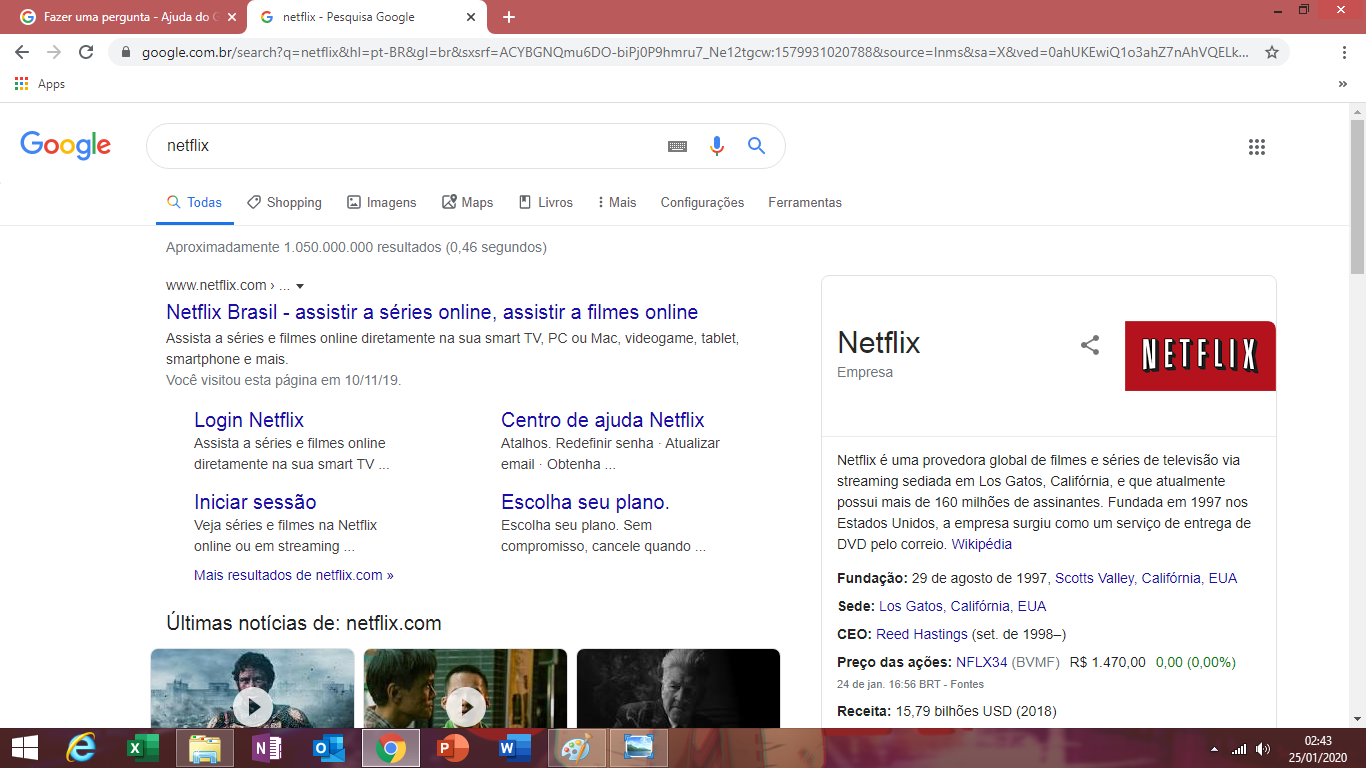Switch to the Maps tab
This screenshot has height=776, width=1366.
pos(467,202)
